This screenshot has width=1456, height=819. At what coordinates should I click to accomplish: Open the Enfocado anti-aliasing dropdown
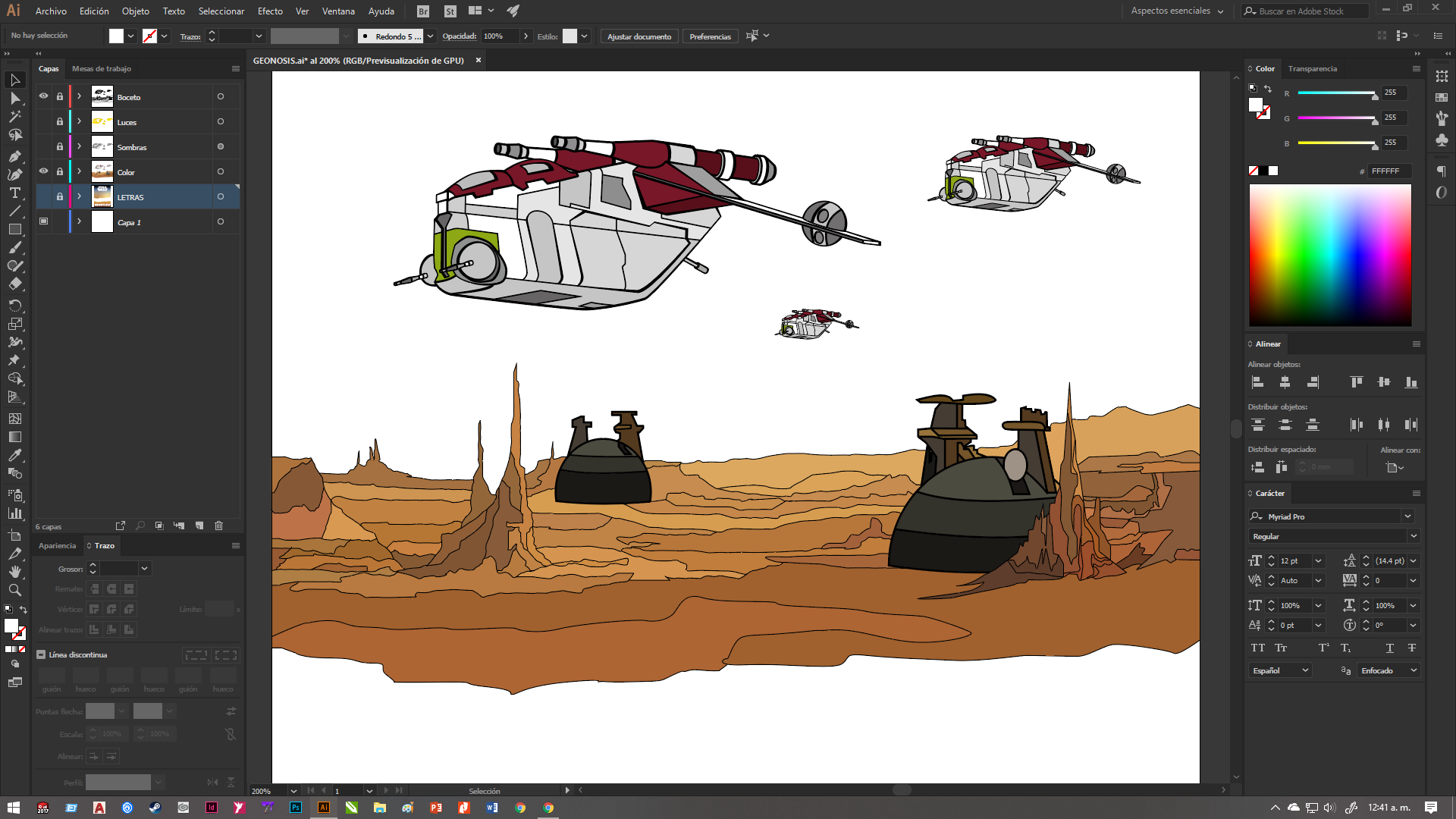1388,670
